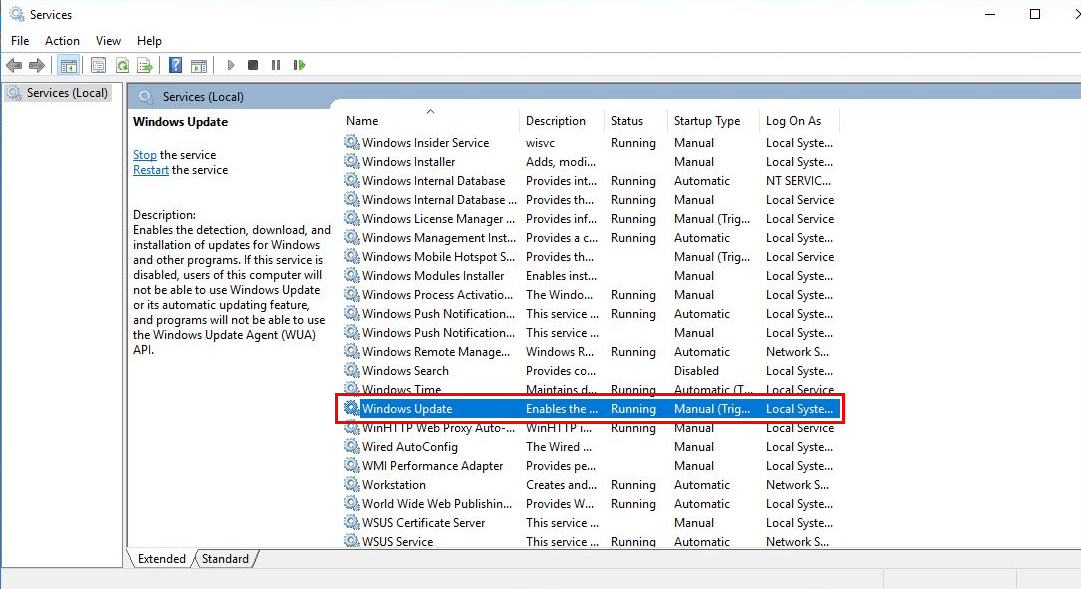
Task: Switch to the Standard tab
Action: pyautogui.click(x=225, y=559)
